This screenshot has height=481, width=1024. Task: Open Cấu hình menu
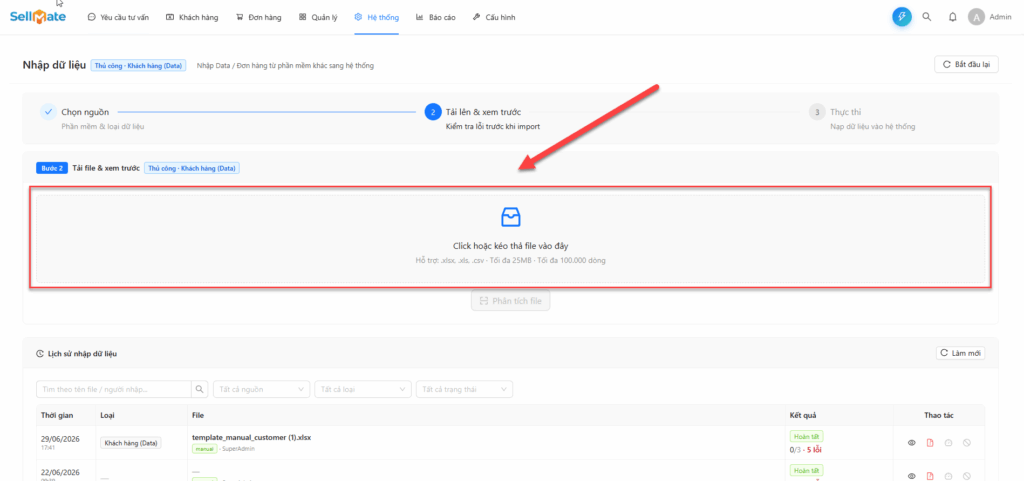tap(494, 18)
